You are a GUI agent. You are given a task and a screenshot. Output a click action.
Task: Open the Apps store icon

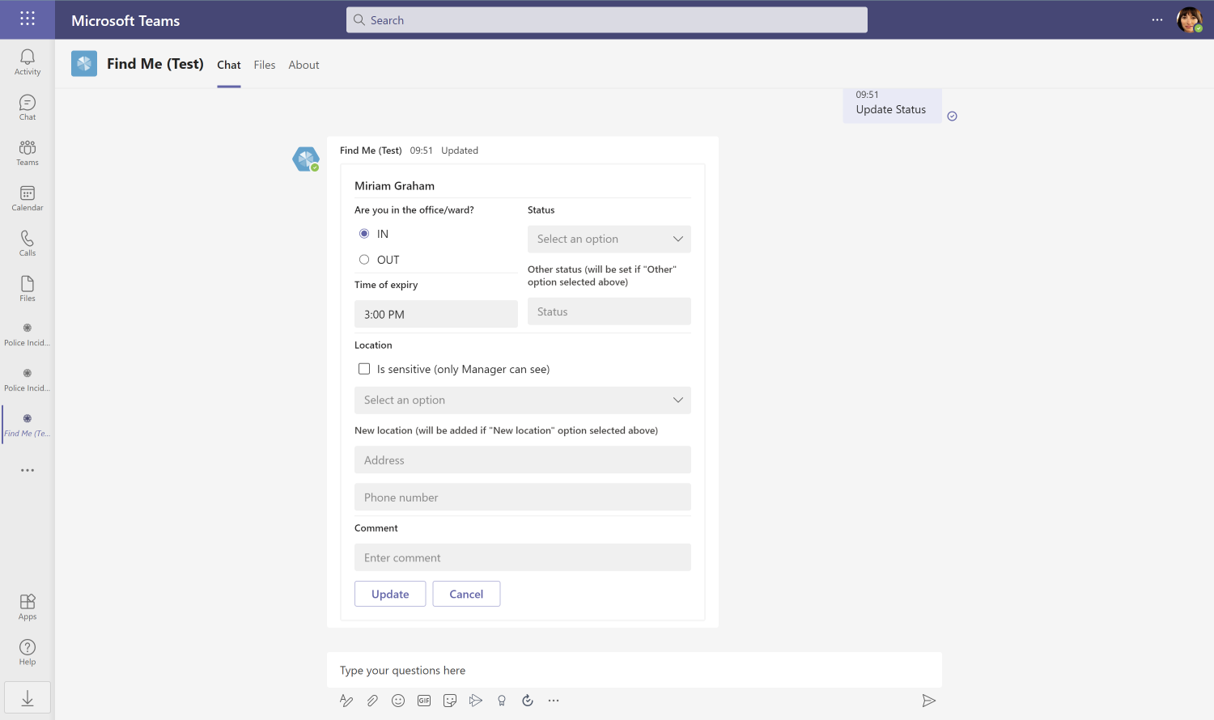(x=27, y=603)
